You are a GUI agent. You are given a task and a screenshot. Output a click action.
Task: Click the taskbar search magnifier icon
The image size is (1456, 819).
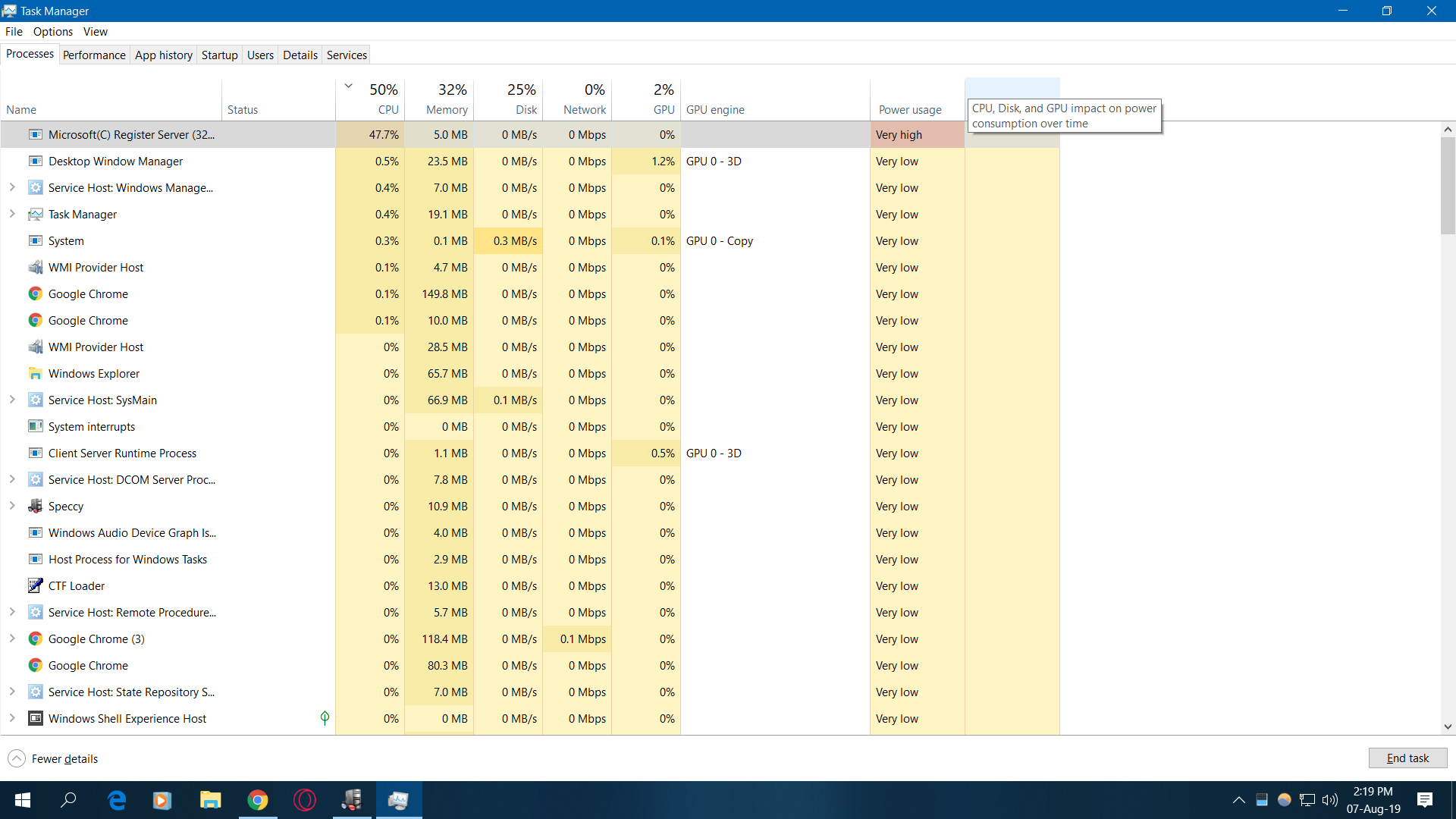point(68,800)
